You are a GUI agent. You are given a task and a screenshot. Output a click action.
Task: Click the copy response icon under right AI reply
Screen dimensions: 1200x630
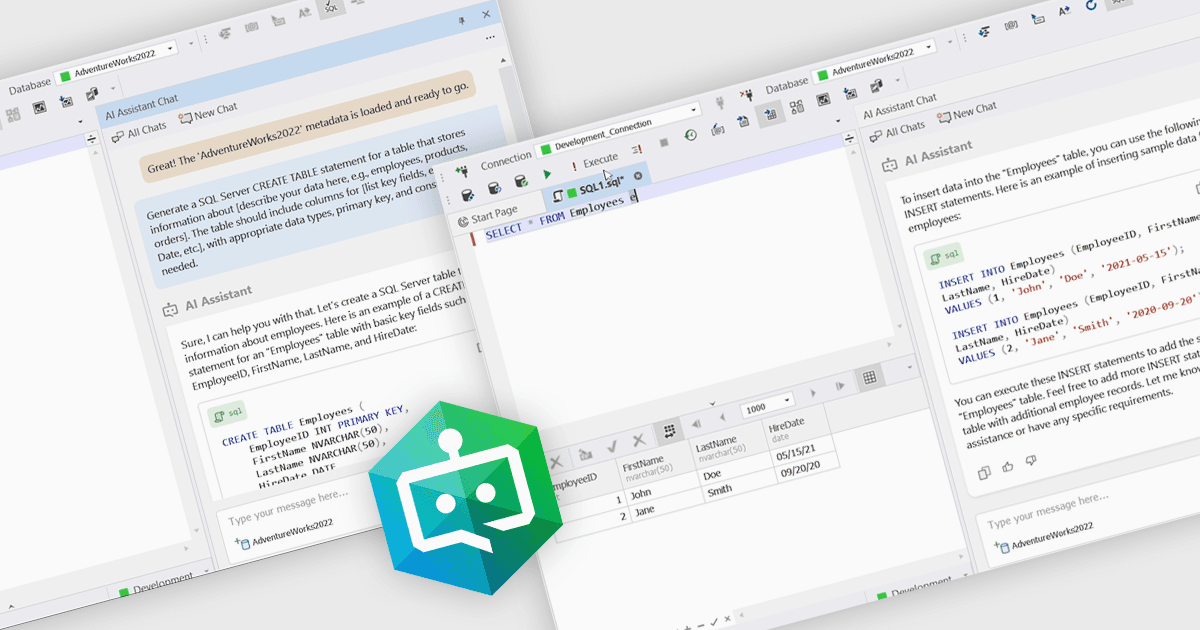point(983,471)
